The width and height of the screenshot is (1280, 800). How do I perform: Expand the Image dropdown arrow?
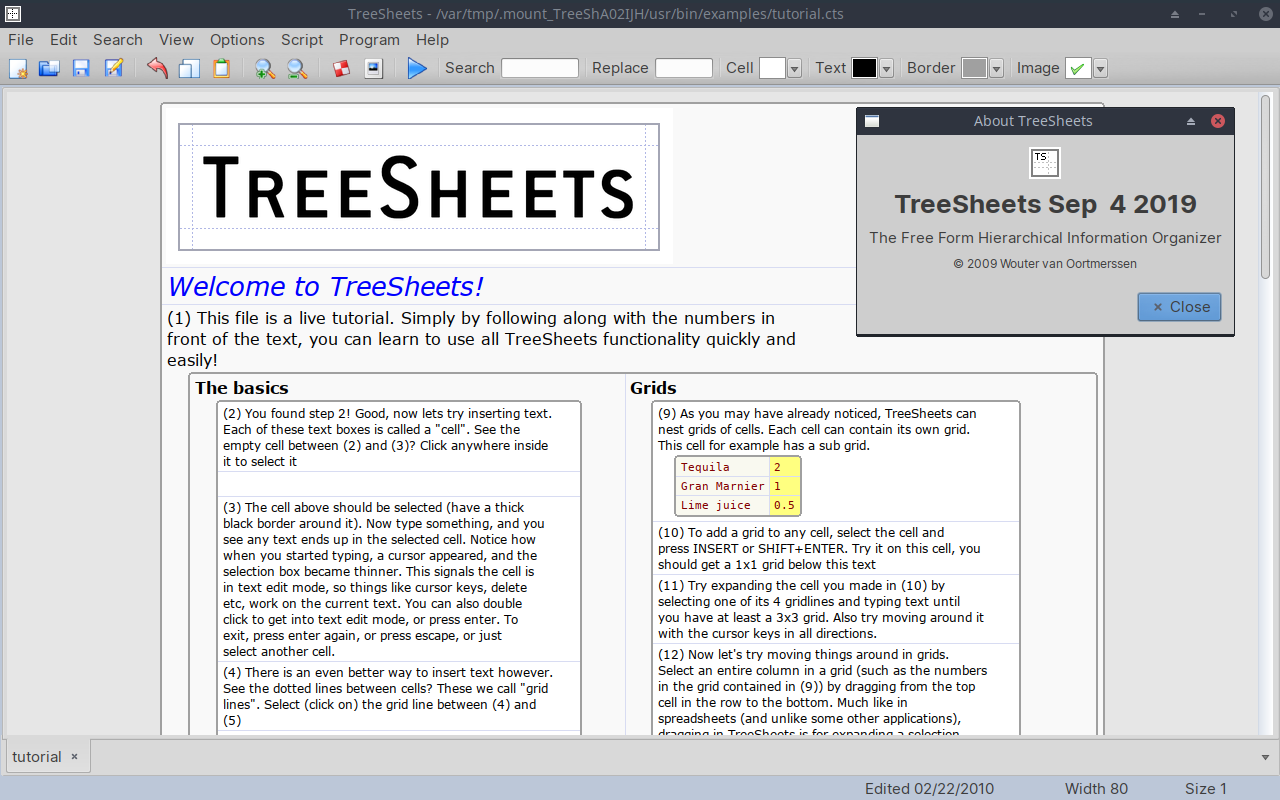click(1100, 68)
